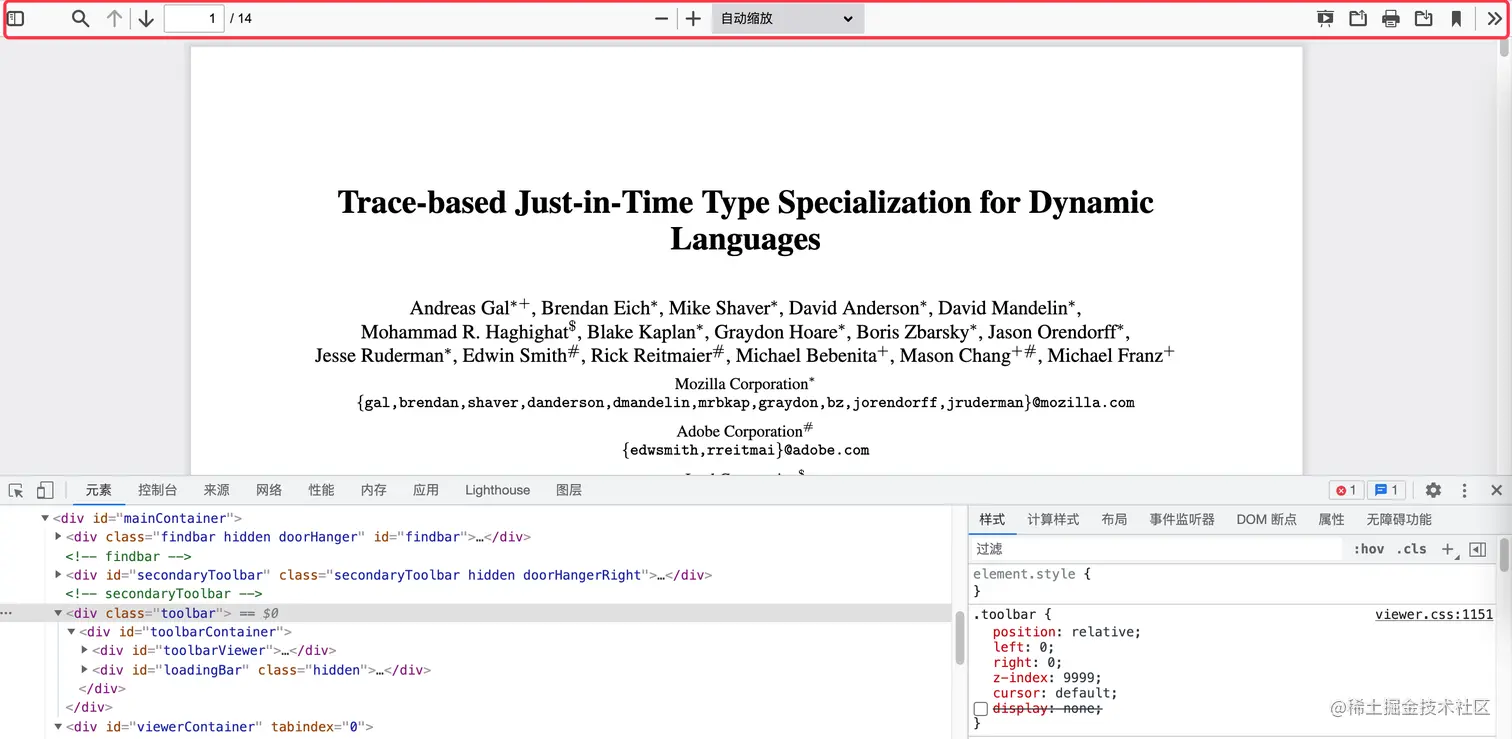Open the 内存 tab

(x=374, y=490)
